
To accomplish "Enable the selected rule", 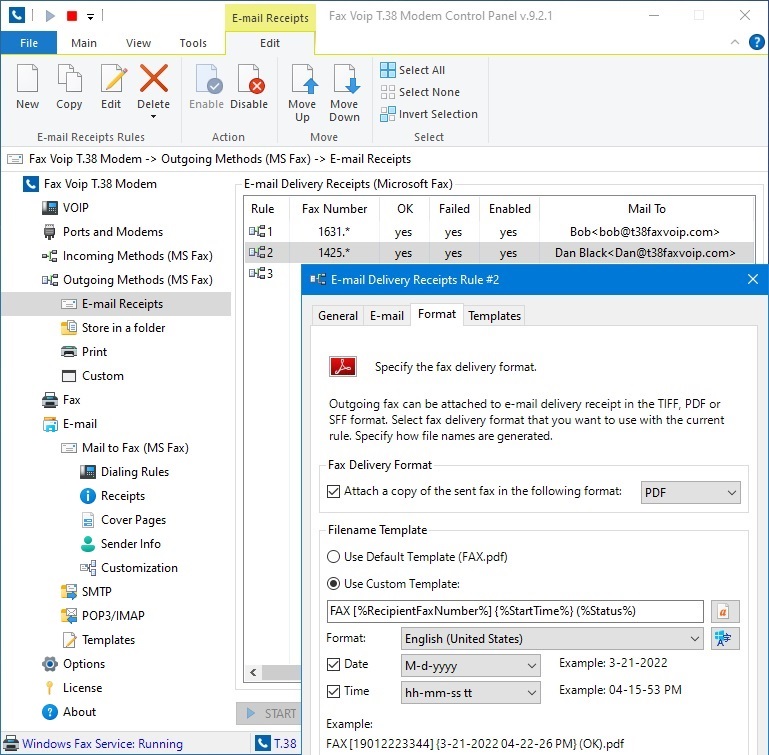I will tap(206, 87).
